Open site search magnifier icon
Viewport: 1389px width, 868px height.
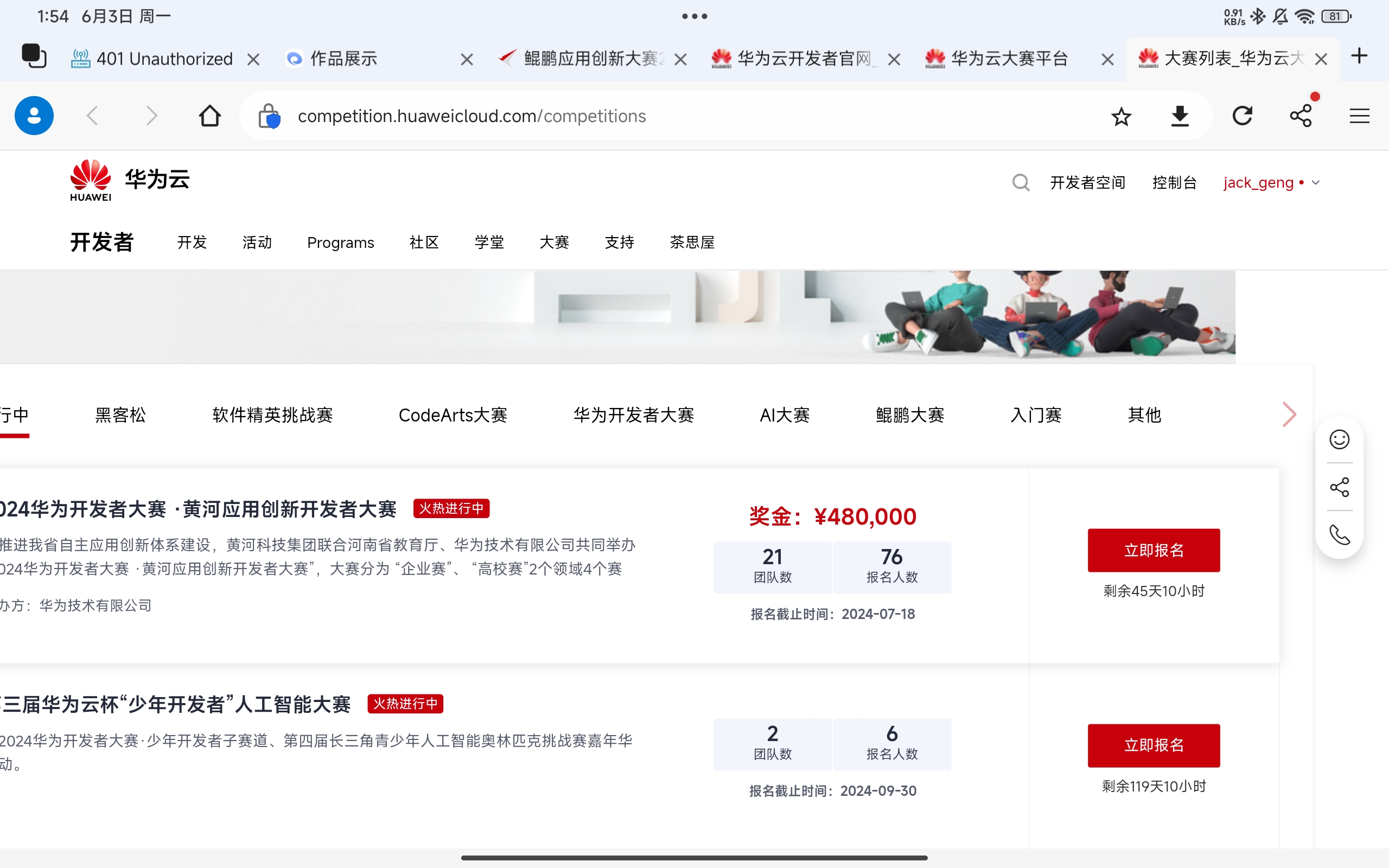pyautogui.click(x=1021, y=183)
